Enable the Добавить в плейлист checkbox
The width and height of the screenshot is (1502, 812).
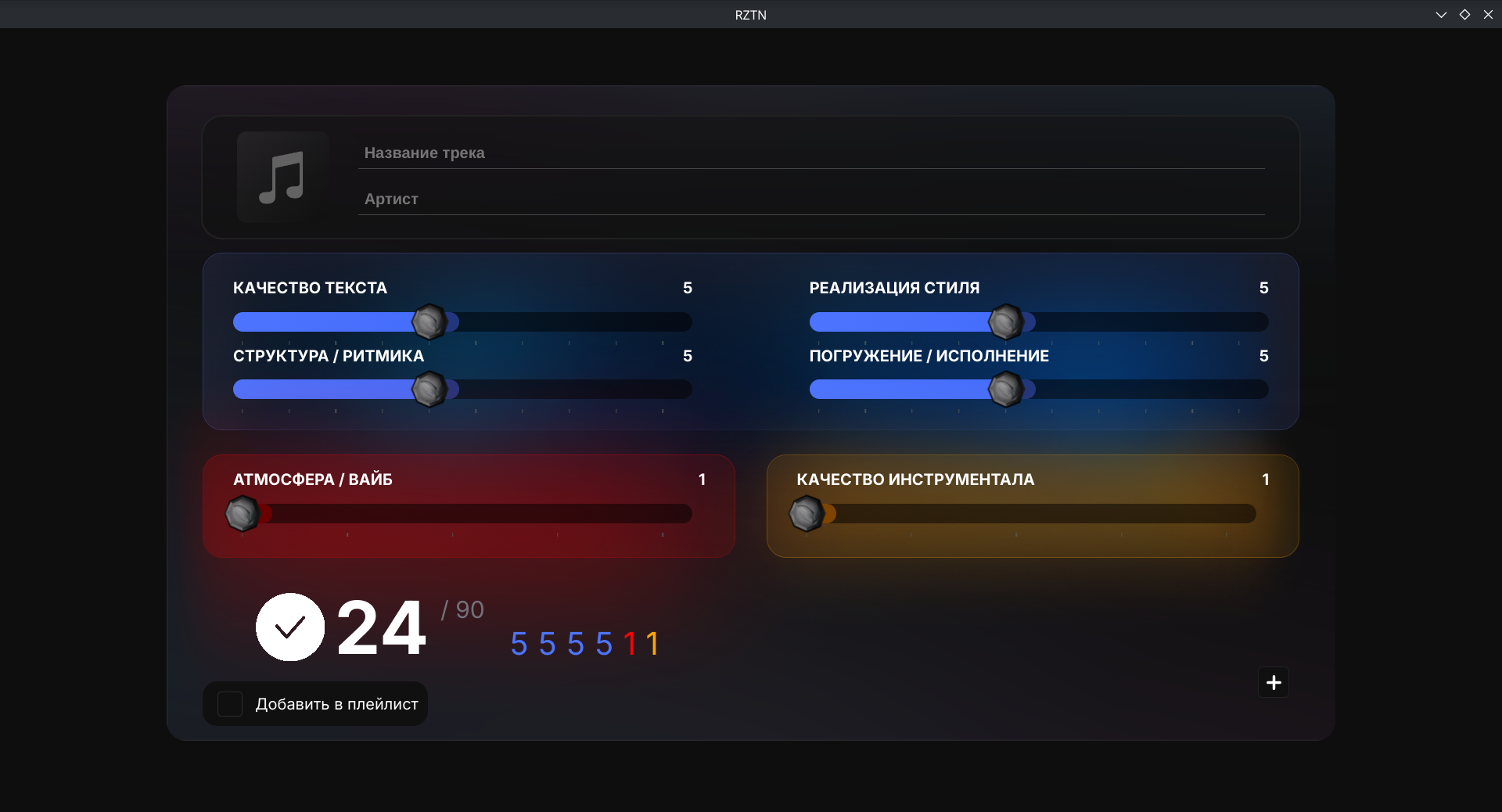(x=230, y=704)
